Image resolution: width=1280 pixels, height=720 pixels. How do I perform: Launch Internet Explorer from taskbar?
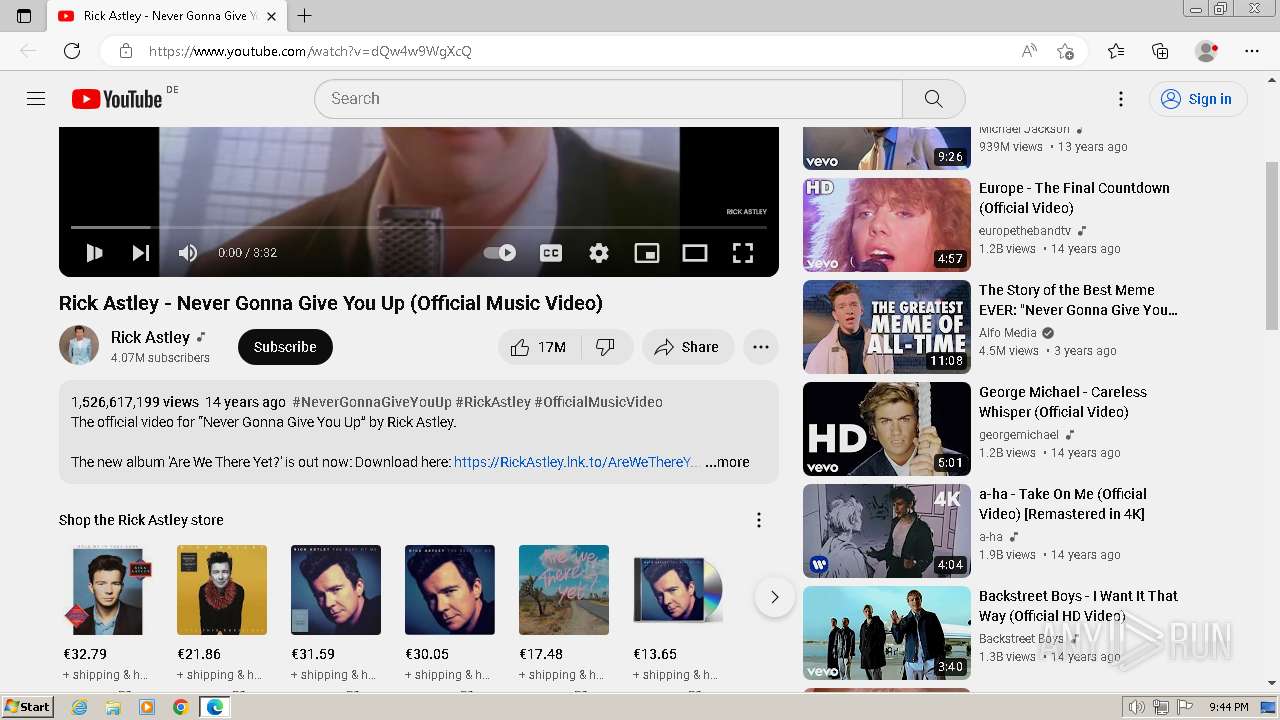[x=79, y=707]
